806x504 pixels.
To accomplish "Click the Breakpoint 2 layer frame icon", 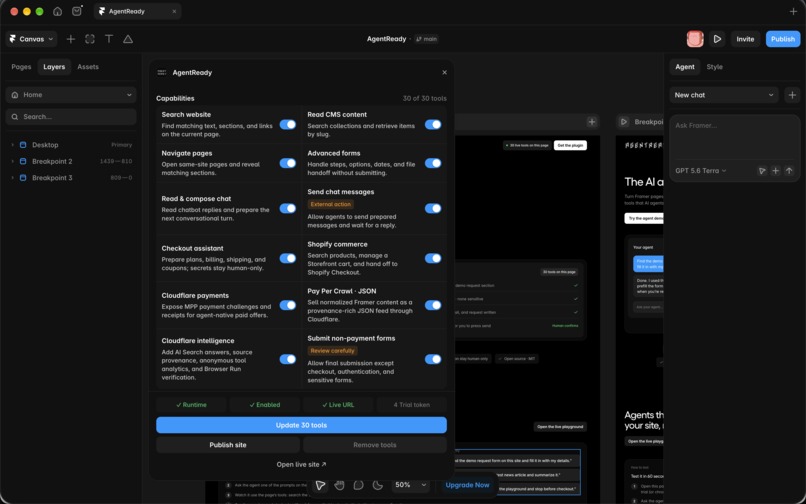I will pos(23,161).
